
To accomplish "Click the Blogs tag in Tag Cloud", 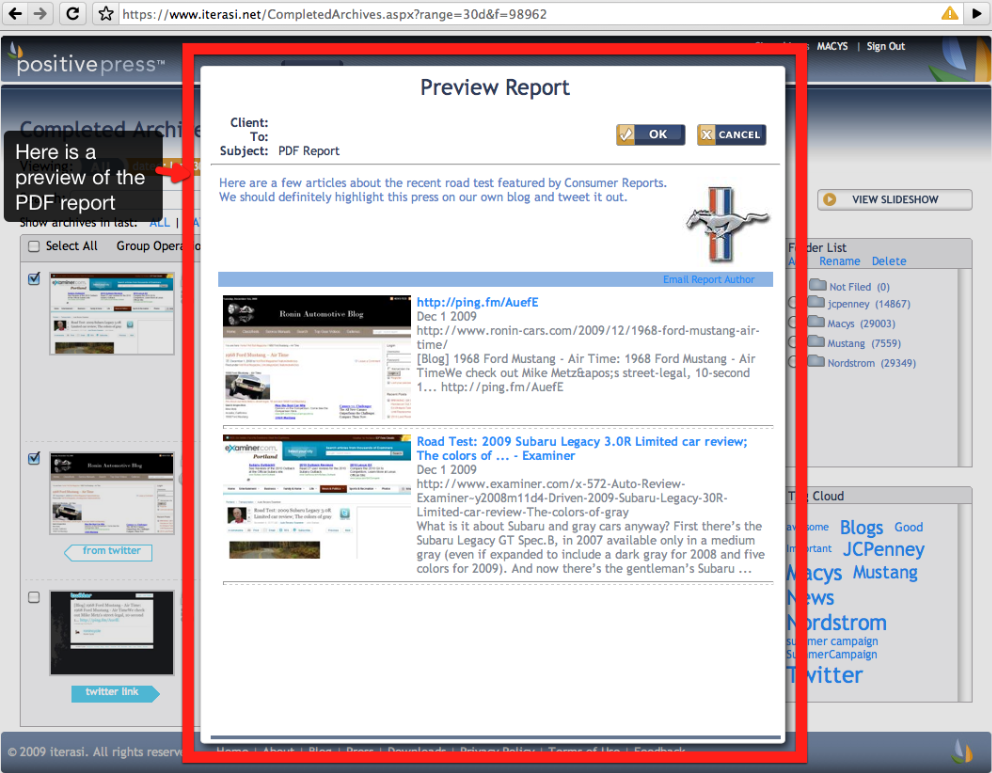I will point(860,528).
